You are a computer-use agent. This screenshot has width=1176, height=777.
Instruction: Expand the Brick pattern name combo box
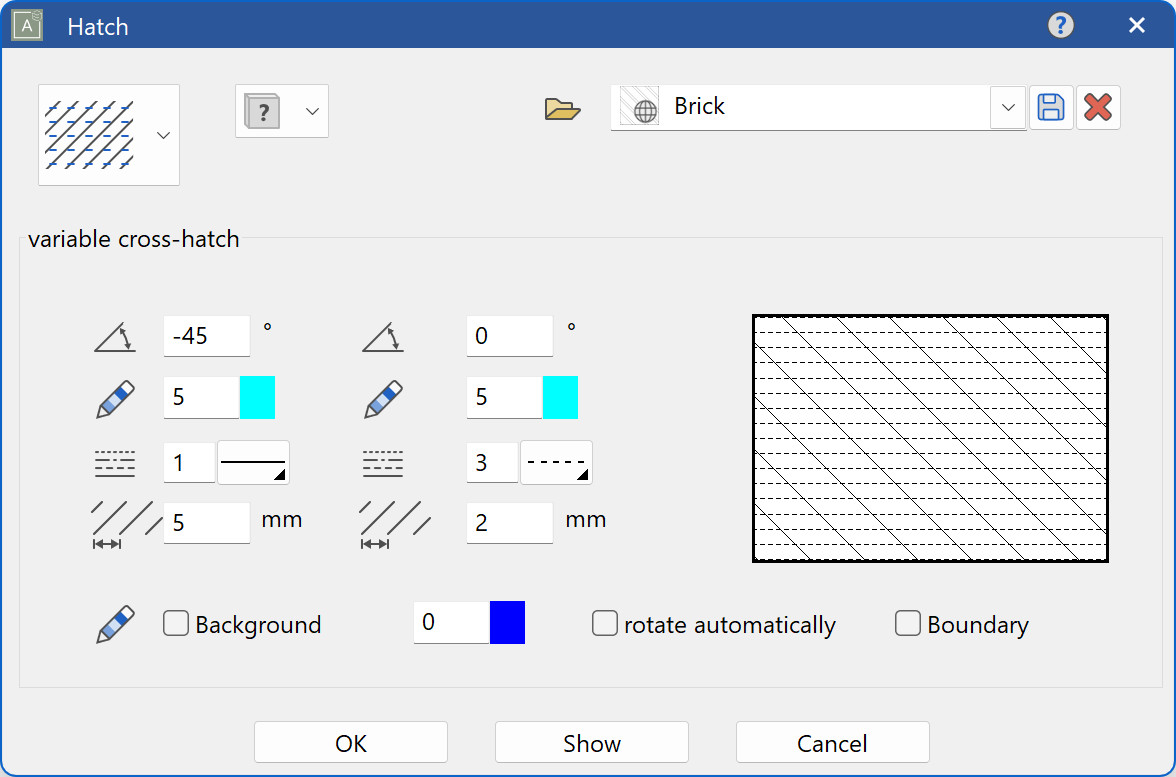[x=1007, y=107]
